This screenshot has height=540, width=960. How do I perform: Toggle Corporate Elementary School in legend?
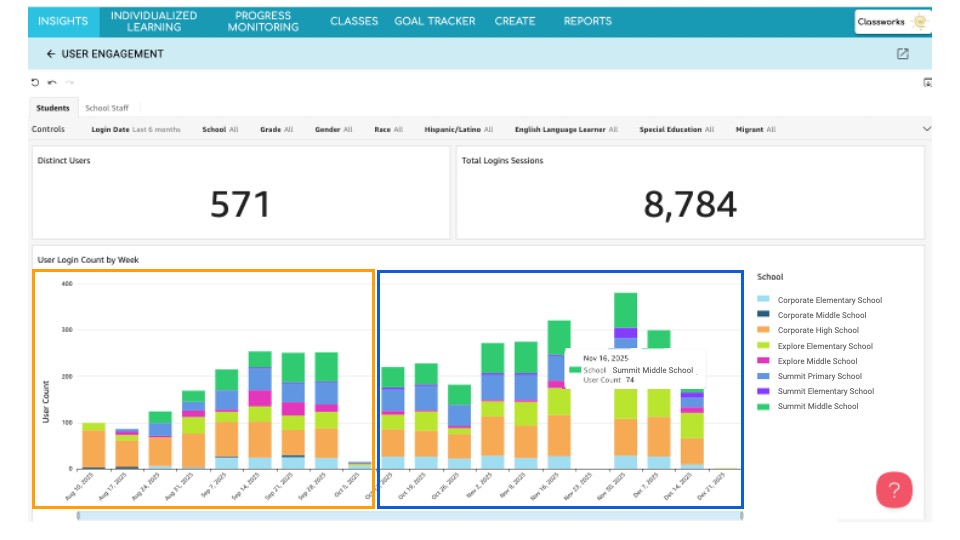click(829, 300)
